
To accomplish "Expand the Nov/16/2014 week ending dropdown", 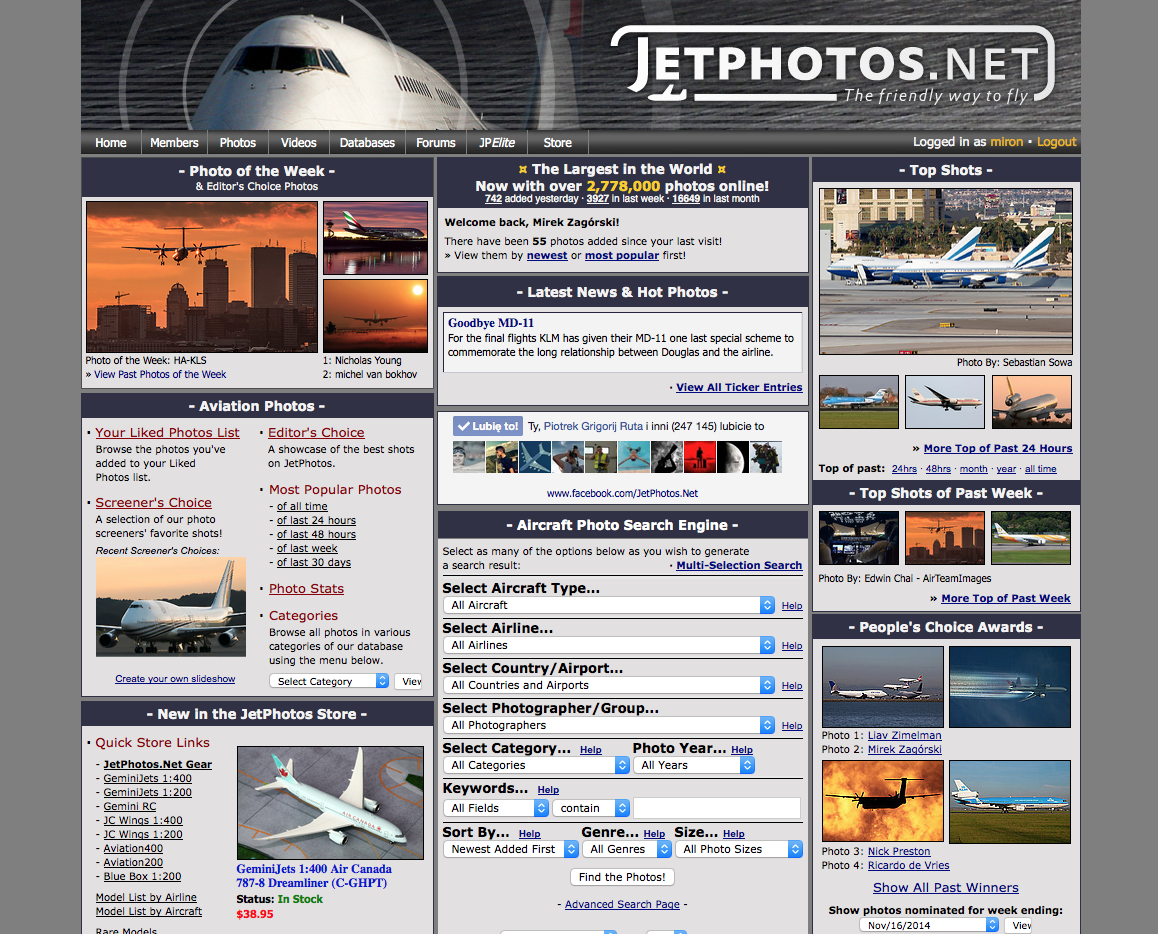I will (929, 925).
